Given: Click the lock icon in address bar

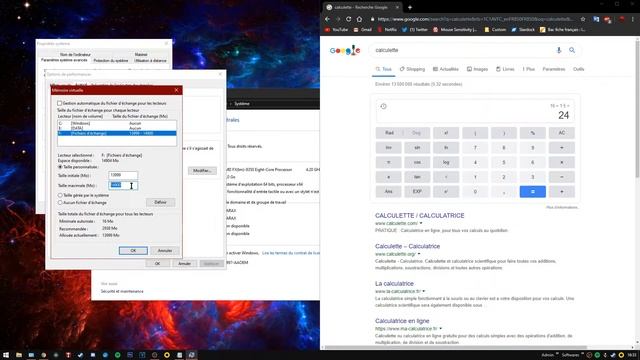Looking at the screenshot, I should pyautogui.click(x=372, y=19).
